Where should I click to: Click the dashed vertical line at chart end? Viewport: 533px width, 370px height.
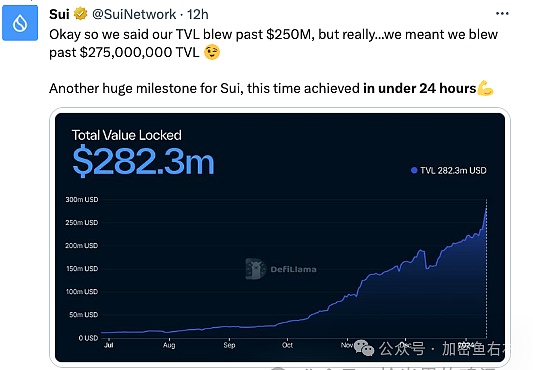click(x=486, y=269)
